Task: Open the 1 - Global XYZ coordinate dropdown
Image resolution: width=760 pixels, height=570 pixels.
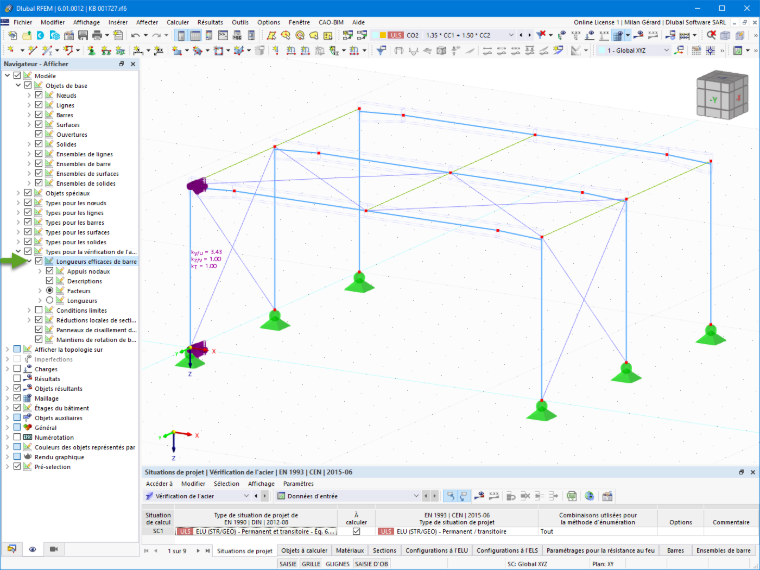Action: coord(666,50)
